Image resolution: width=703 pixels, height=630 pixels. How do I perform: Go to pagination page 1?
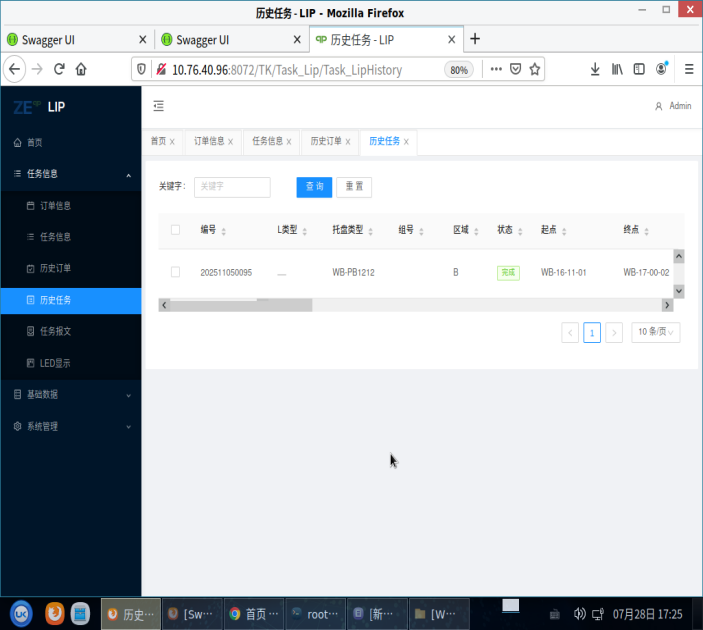point(592,333)
